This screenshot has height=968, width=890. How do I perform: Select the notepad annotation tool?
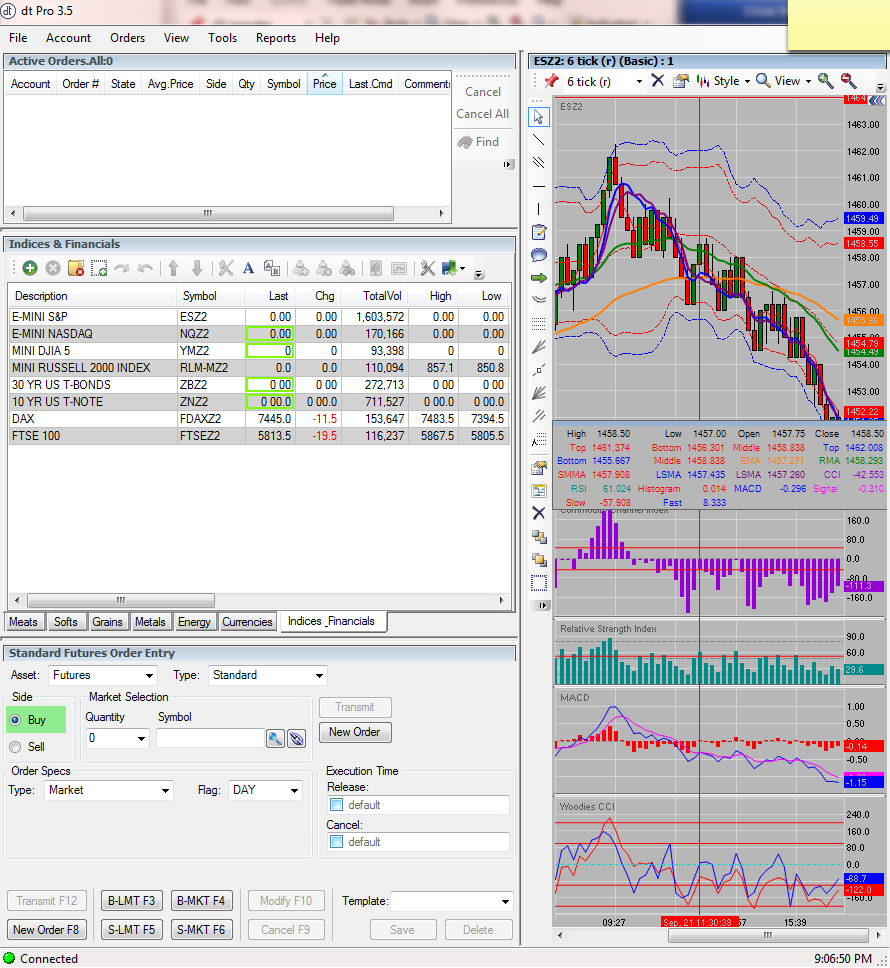coord(539,232)
